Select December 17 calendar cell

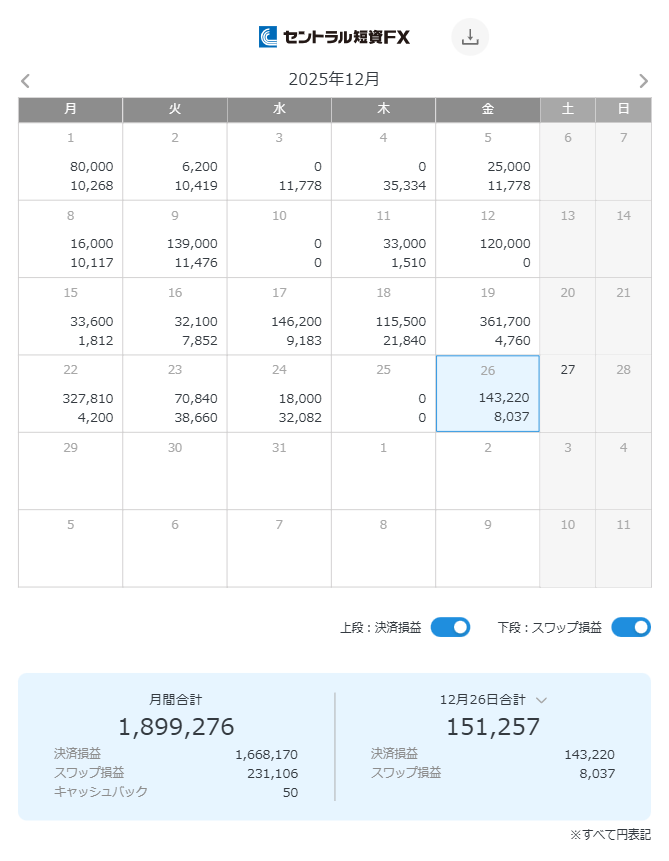[x=279, y=316]
